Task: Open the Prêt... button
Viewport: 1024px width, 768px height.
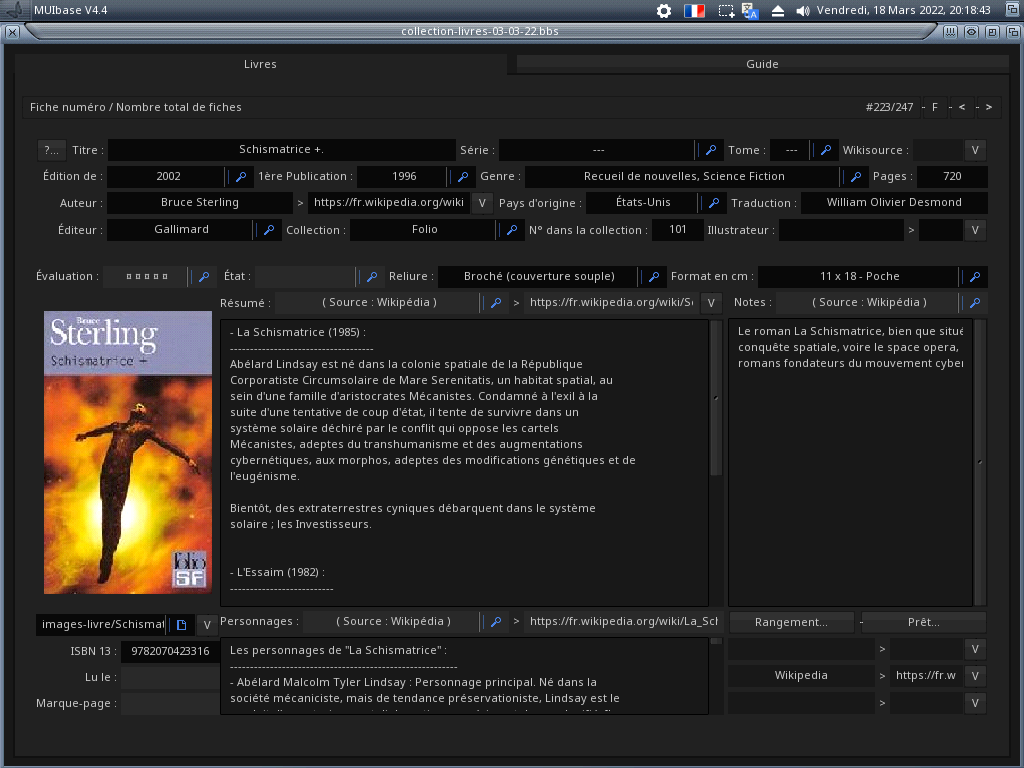Action: (x=923, y=622)
